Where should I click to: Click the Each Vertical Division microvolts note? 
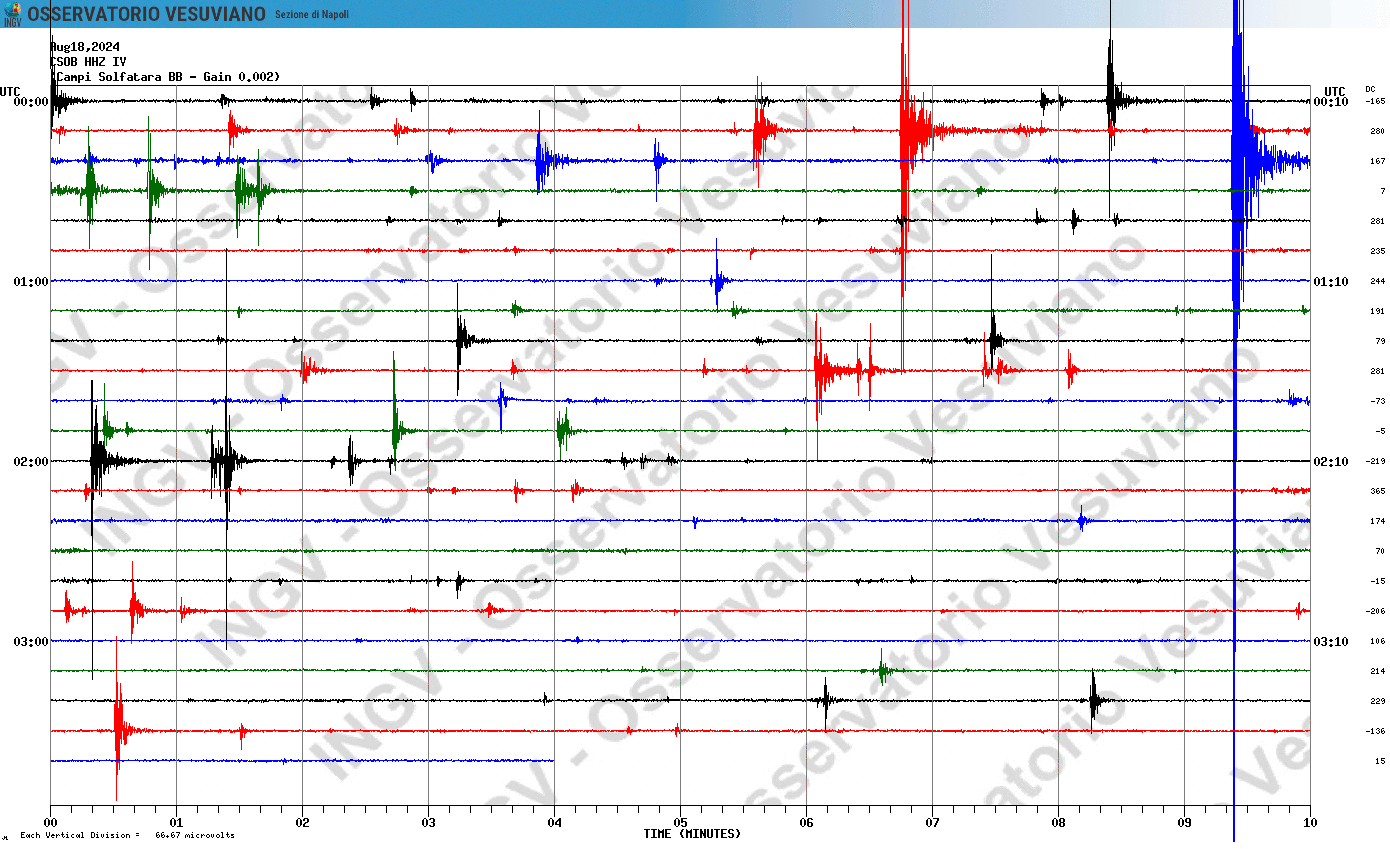point(127,835)
